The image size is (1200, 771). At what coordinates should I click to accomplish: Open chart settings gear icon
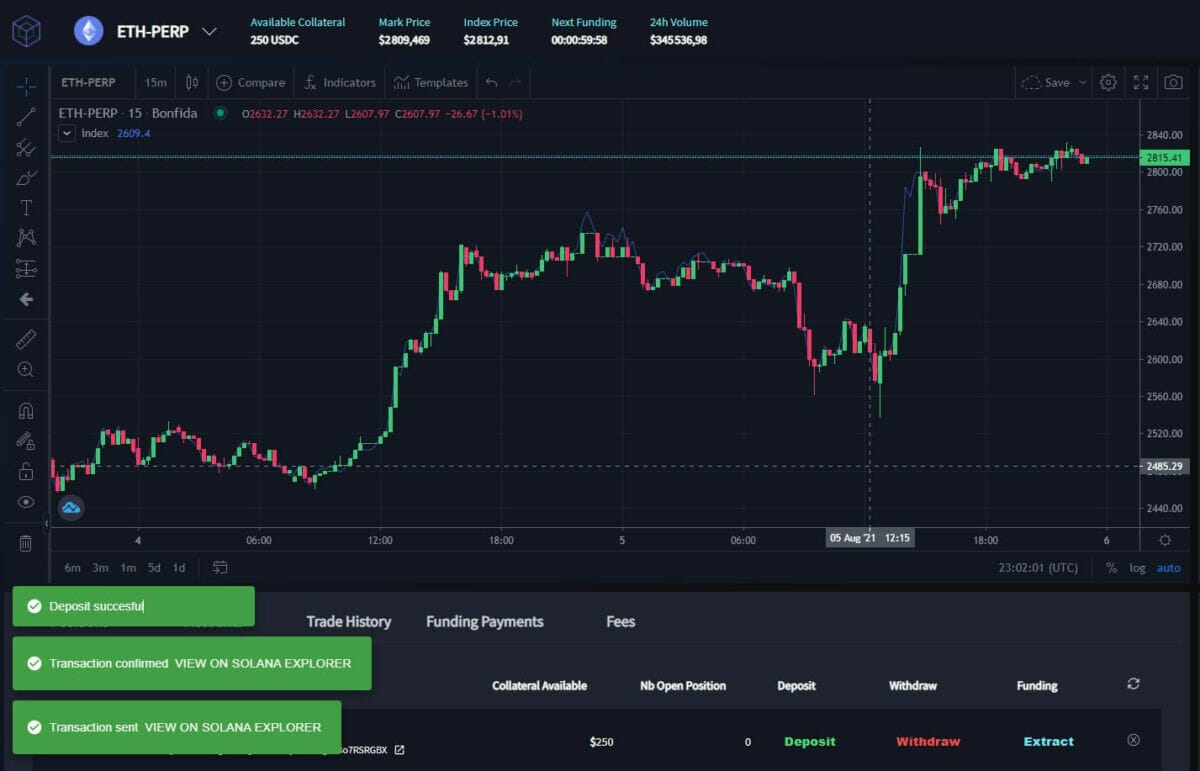pos(1108,83)
